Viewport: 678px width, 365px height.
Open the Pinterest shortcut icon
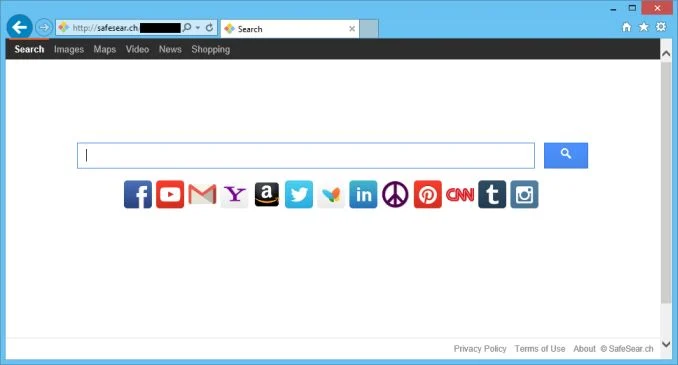pyautogui.click(x=428, y=195)
